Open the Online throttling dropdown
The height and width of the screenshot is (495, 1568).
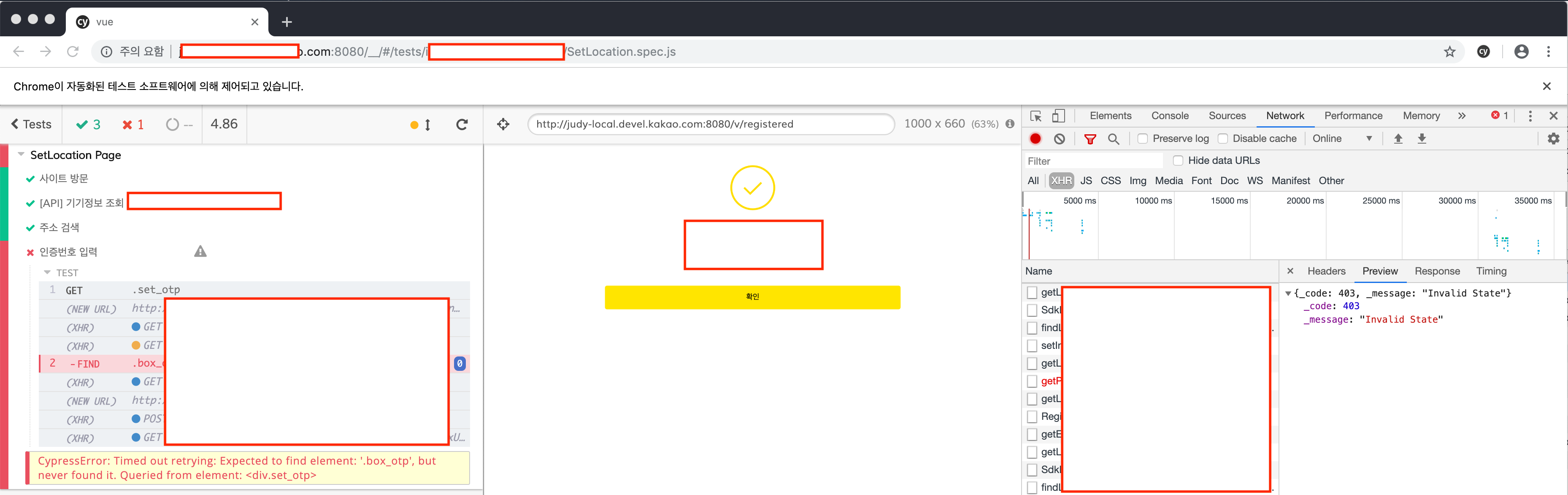pyautogui.click(x=1342, y=139)
